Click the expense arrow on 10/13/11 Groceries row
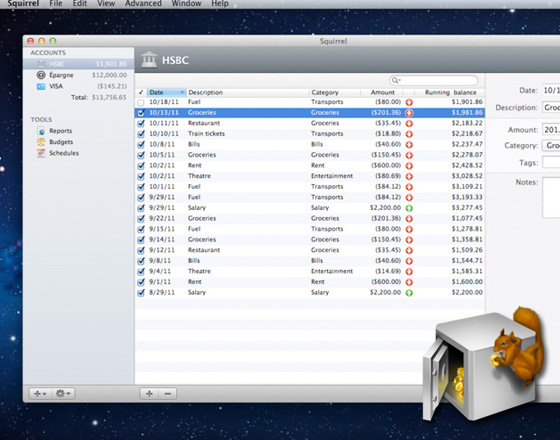 [x=409, y=113]
